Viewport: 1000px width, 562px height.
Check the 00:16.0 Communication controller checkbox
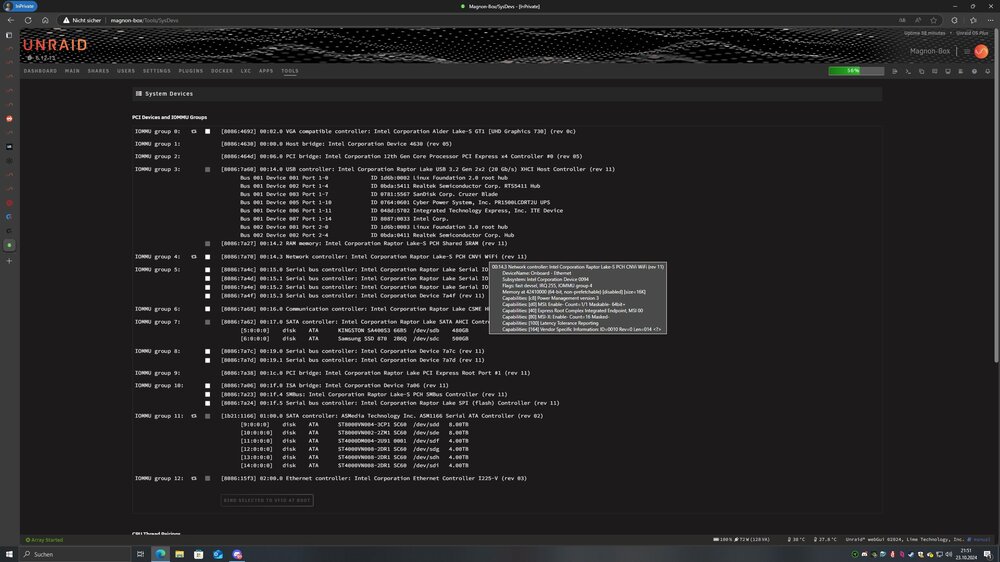(x=207, y=309)
